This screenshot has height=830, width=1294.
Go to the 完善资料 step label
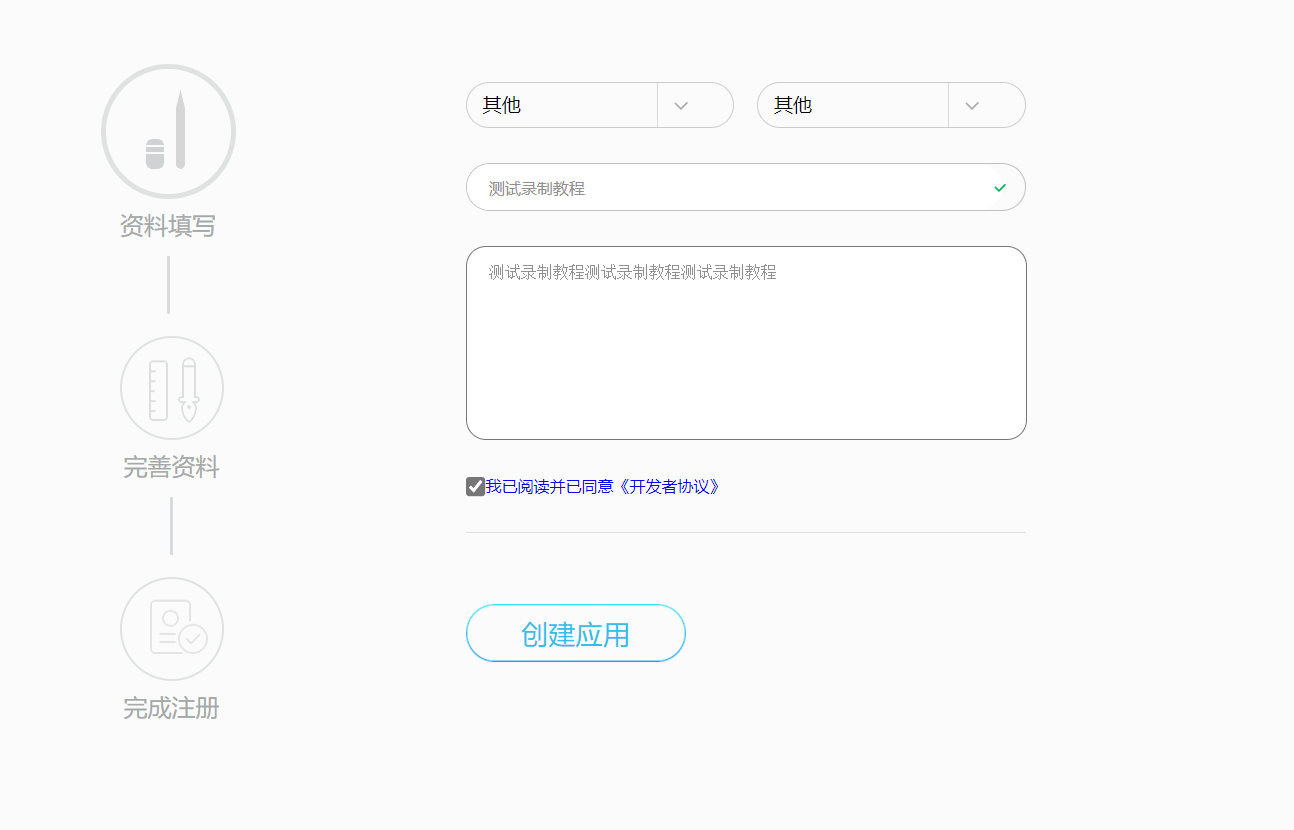(171, 467)
